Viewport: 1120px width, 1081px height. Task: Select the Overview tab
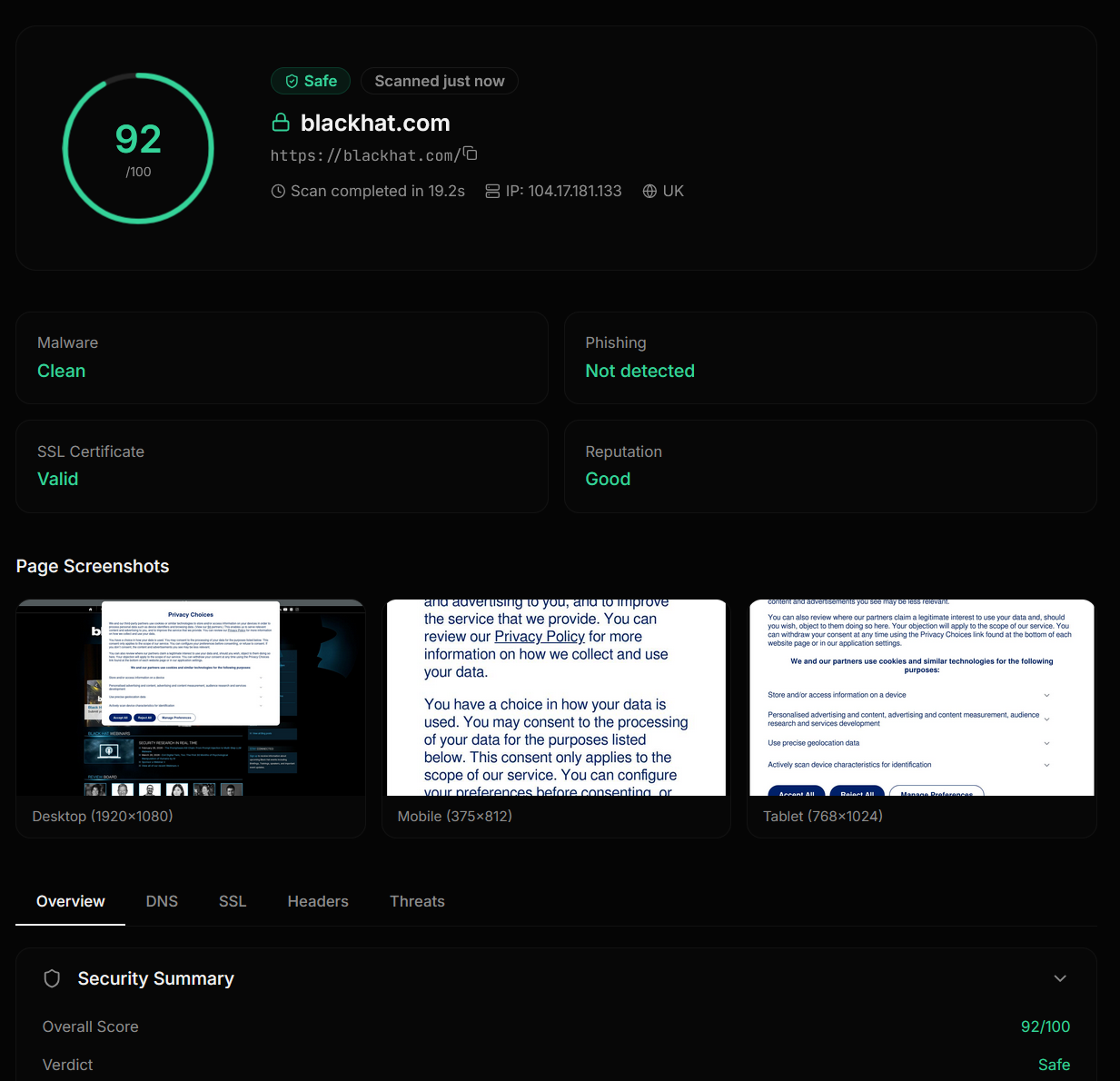(x=71, y=901)
